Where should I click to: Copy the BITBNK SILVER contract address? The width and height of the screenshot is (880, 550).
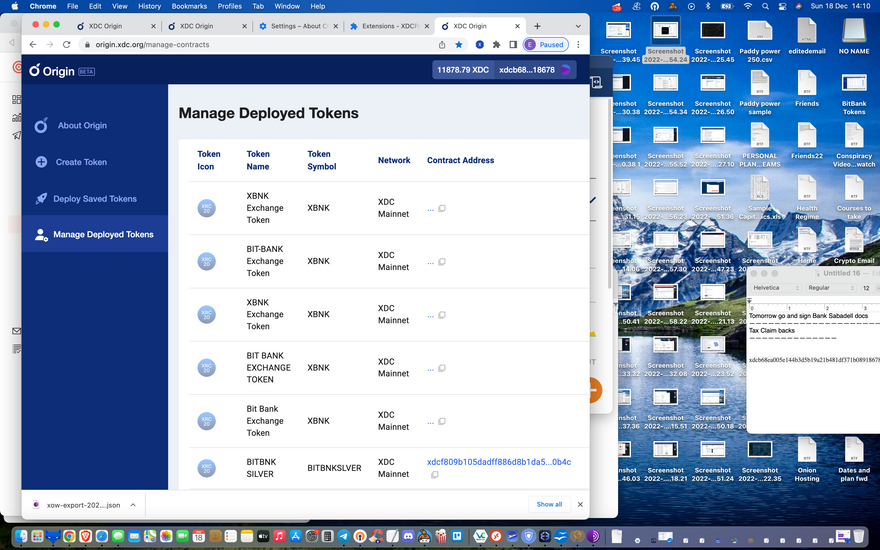tap(435, 475)
